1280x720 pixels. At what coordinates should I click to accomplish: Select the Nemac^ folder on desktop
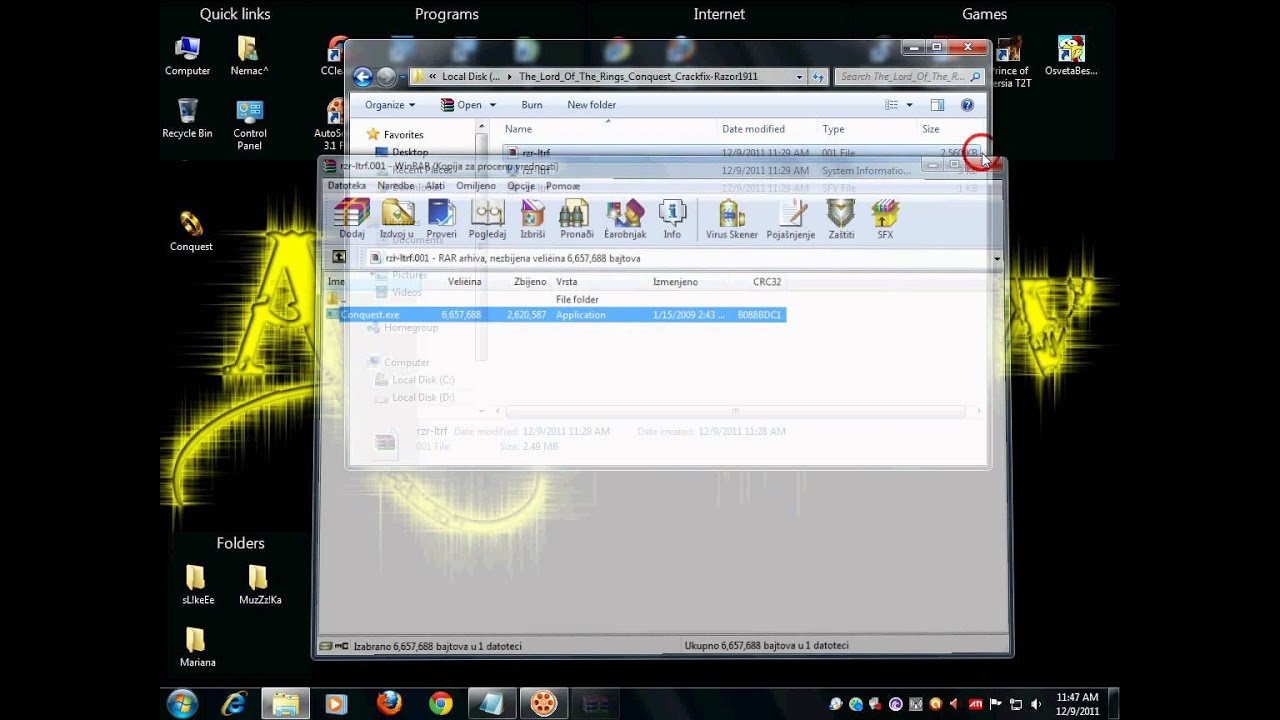pyautogui.click(x=249, y=56)
